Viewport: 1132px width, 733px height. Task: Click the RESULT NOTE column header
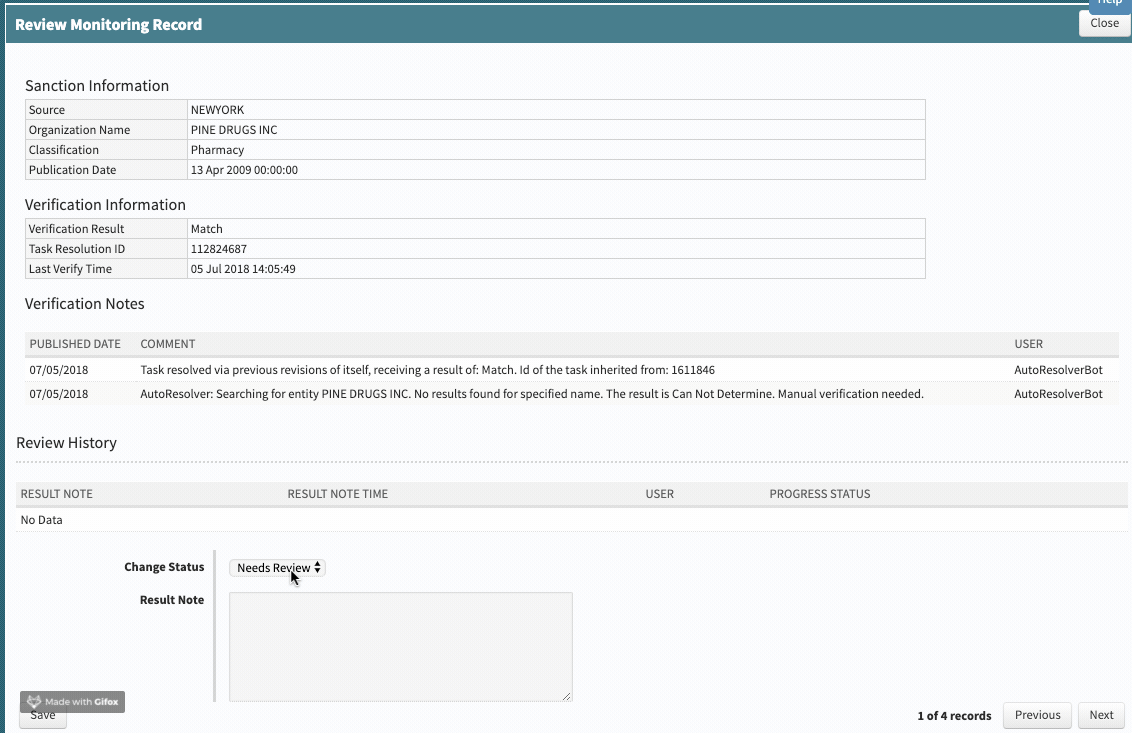click(x=57, y=494)
